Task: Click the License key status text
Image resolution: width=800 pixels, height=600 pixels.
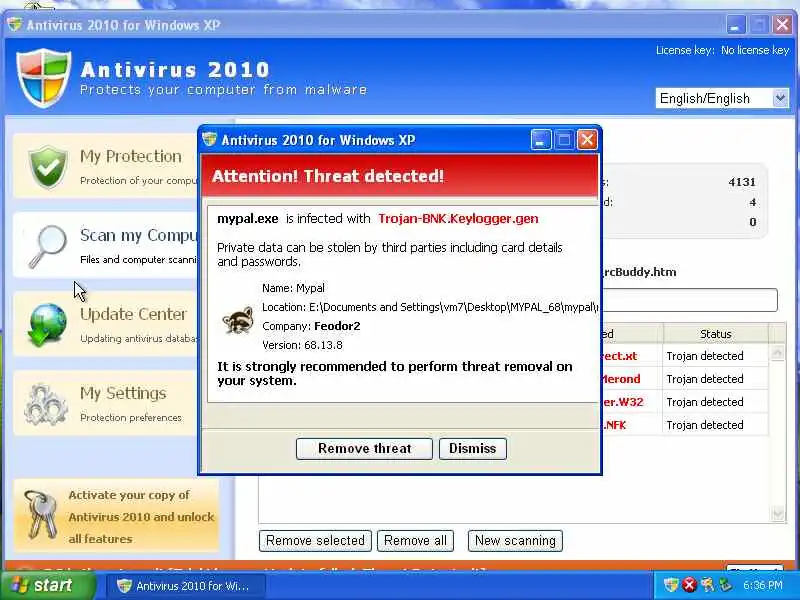Action: click(722, 50)
